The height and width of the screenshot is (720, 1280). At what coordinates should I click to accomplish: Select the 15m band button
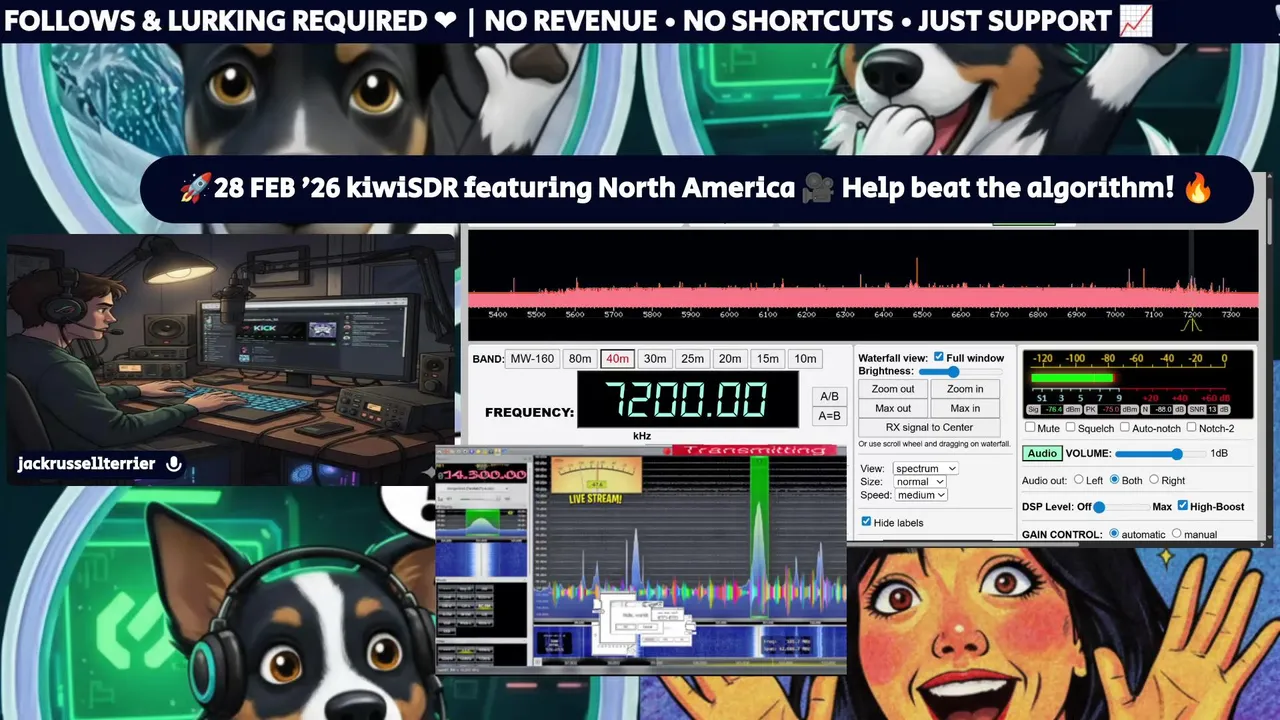(767, 359)
